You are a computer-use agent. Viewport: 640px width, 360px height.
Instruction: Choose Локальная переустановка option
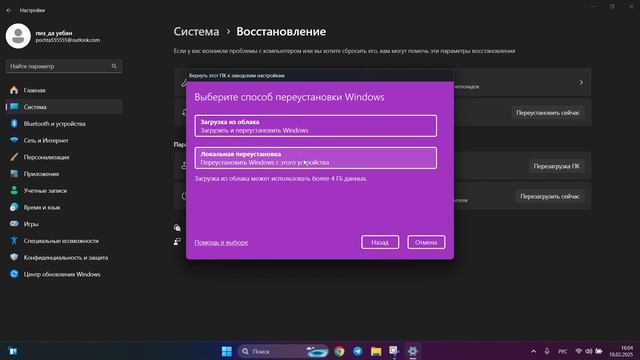(x=316, y=158)
